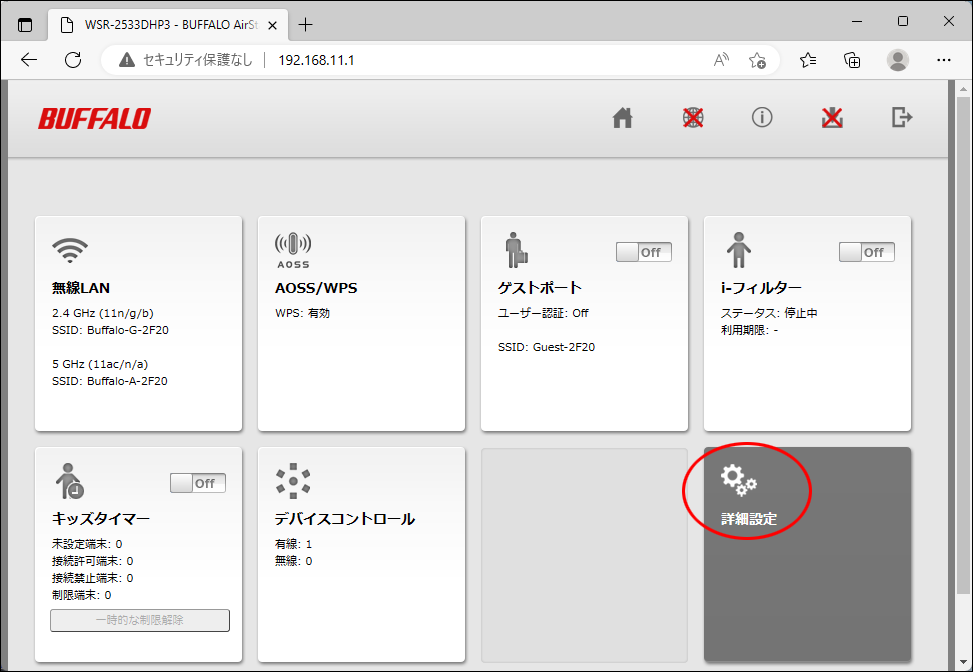Open the 無線LAN Wi-Fi icon

[x=70, y=250]
